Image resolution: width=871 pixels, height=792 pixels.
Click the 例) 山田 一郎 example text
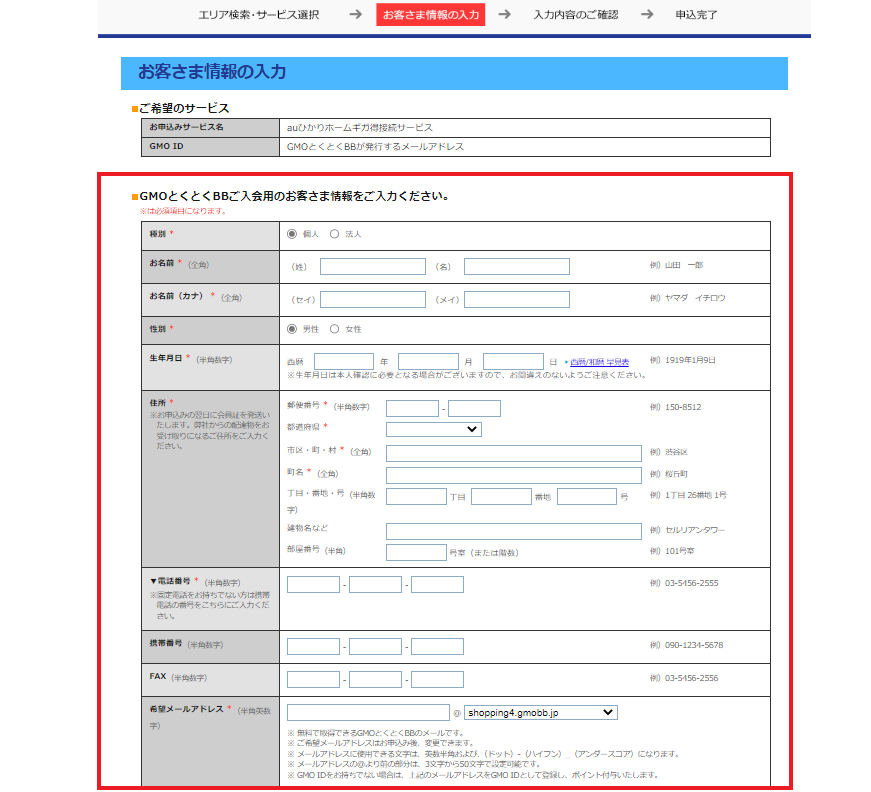pos(677,265)
